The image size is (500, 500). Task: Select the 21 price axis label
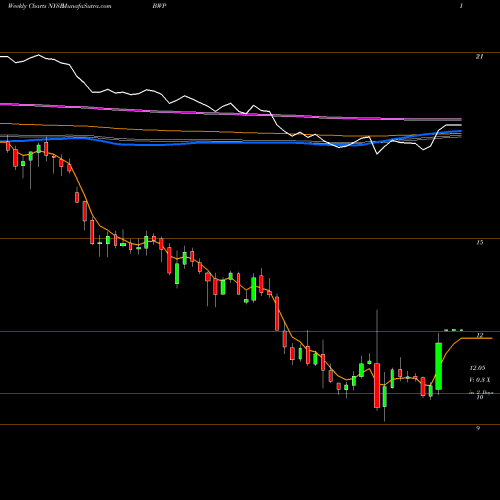(x=479, y=57)
